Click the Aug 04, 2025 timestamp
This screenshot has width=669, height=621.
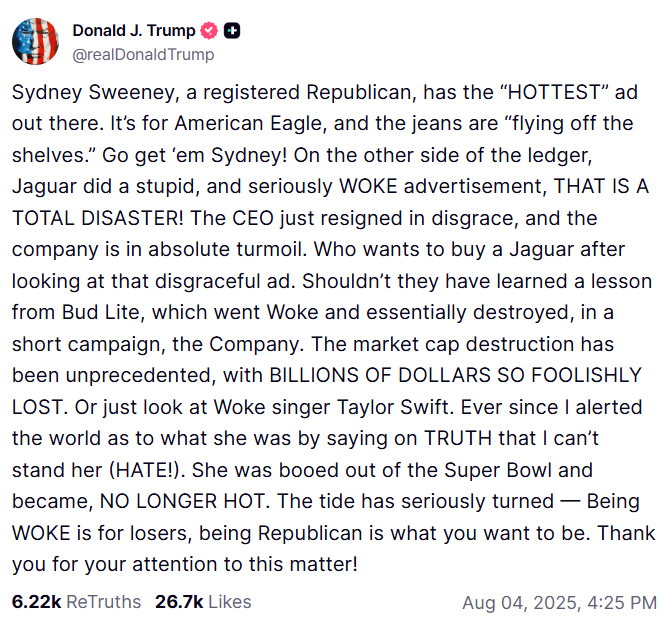pyautogui.click(x=559, y=603)
